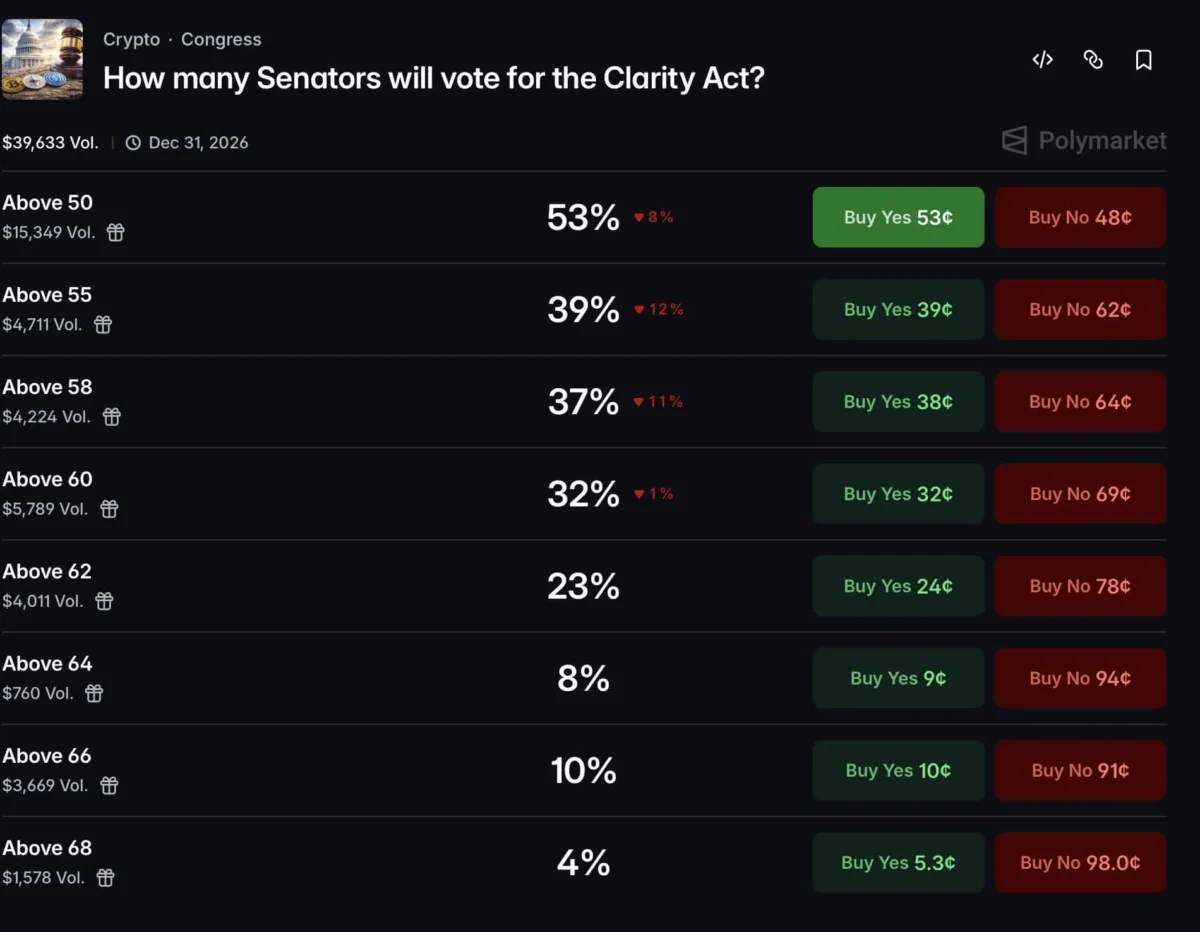Open the Crypto category link

pos(131,39)
